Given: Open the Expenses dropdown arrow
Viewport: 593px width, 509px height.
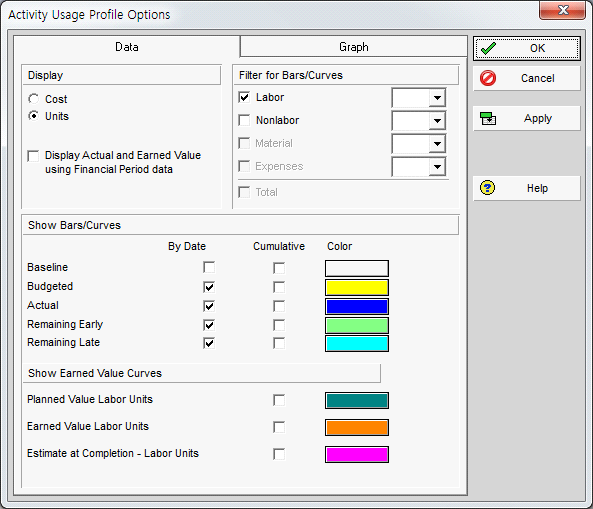Looking at the screenshot, I should point(437,167).
